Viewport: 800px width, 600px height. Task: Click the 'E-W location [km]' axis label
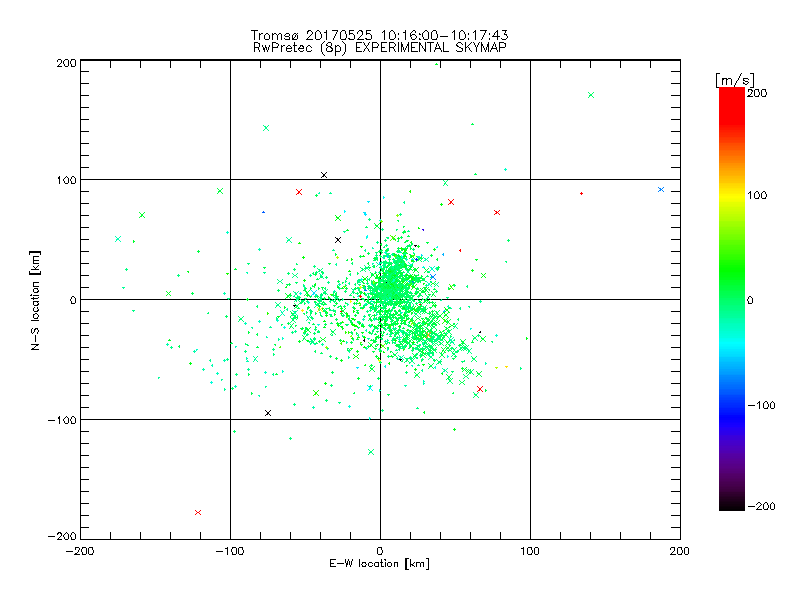[379, 563]
